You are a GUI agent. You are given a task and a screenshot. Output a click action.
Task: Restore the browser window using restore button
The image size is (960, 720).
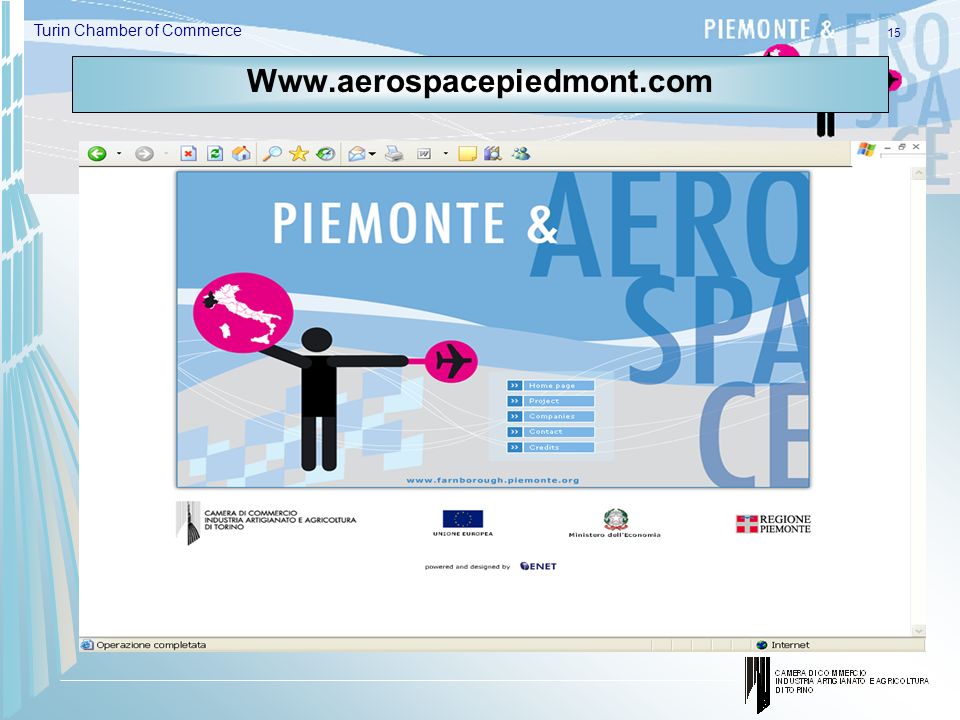901,147
